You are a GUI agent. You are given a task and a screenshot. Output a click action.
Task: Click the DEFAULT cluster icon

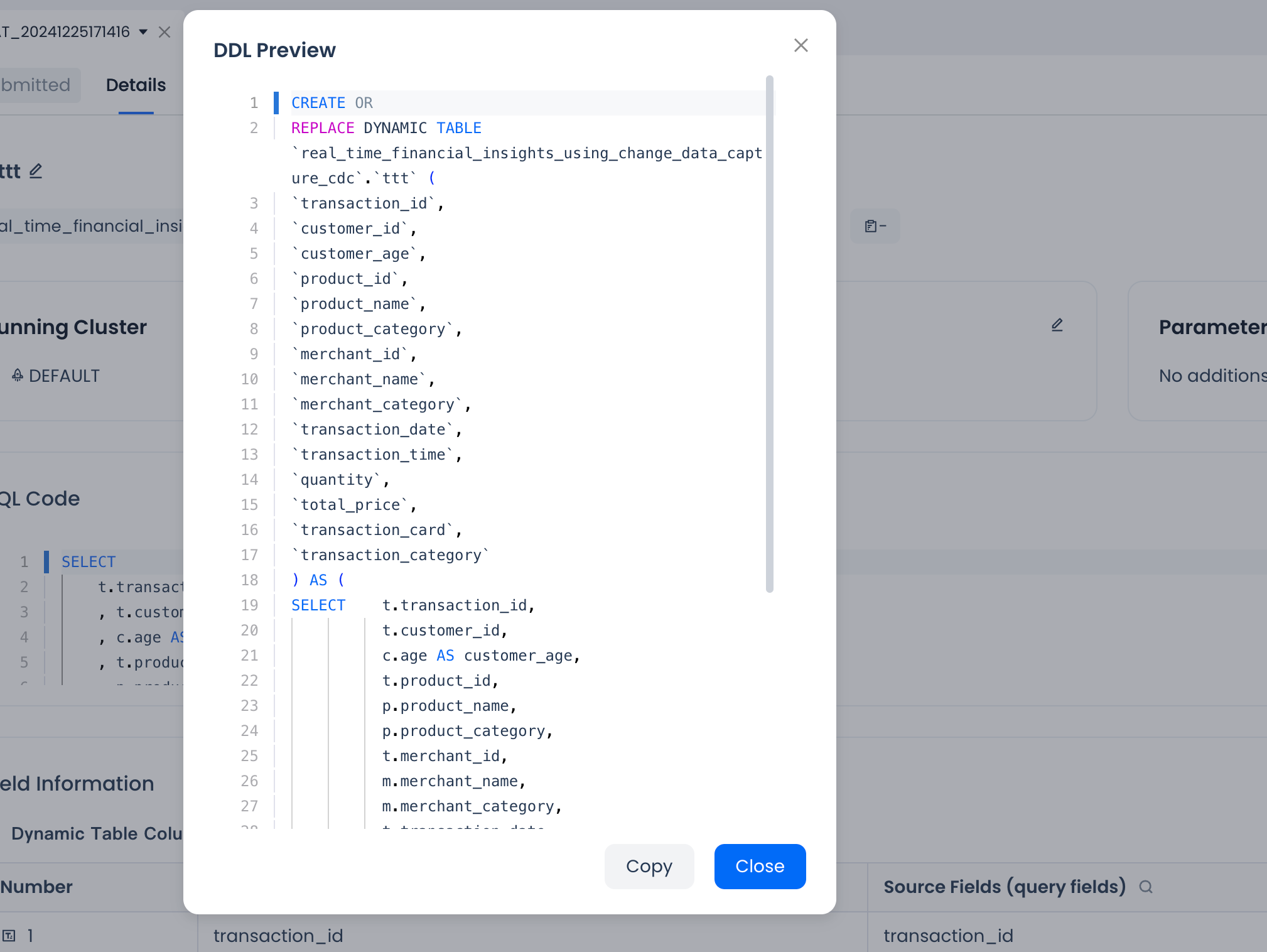[18, 376]
